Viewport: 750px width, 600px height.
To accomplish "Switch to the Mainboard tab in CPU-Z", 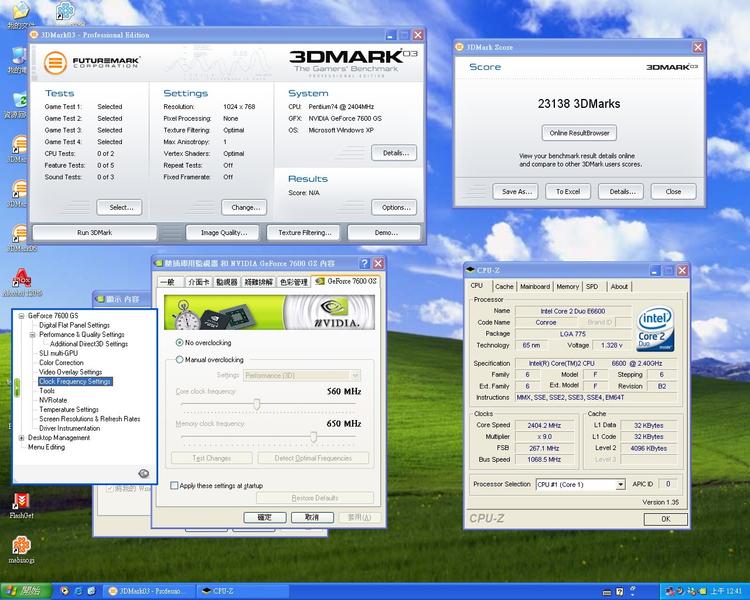I will (535, 287).
